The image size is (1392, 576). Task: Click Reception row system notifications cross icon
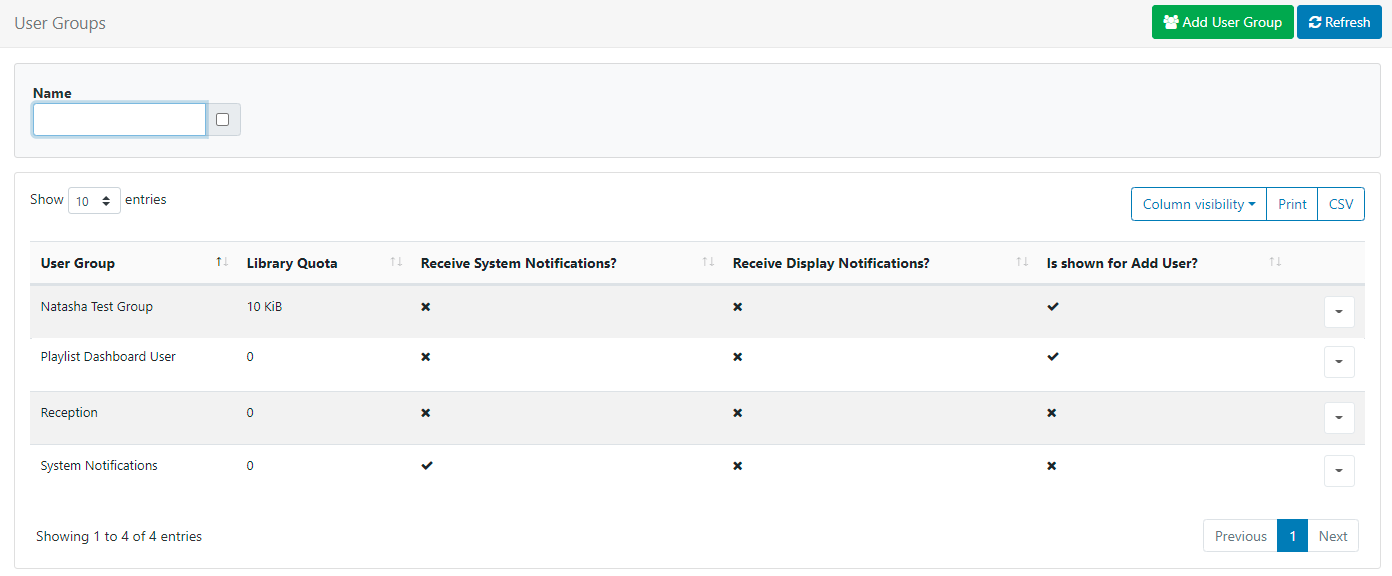pos(426,413)
